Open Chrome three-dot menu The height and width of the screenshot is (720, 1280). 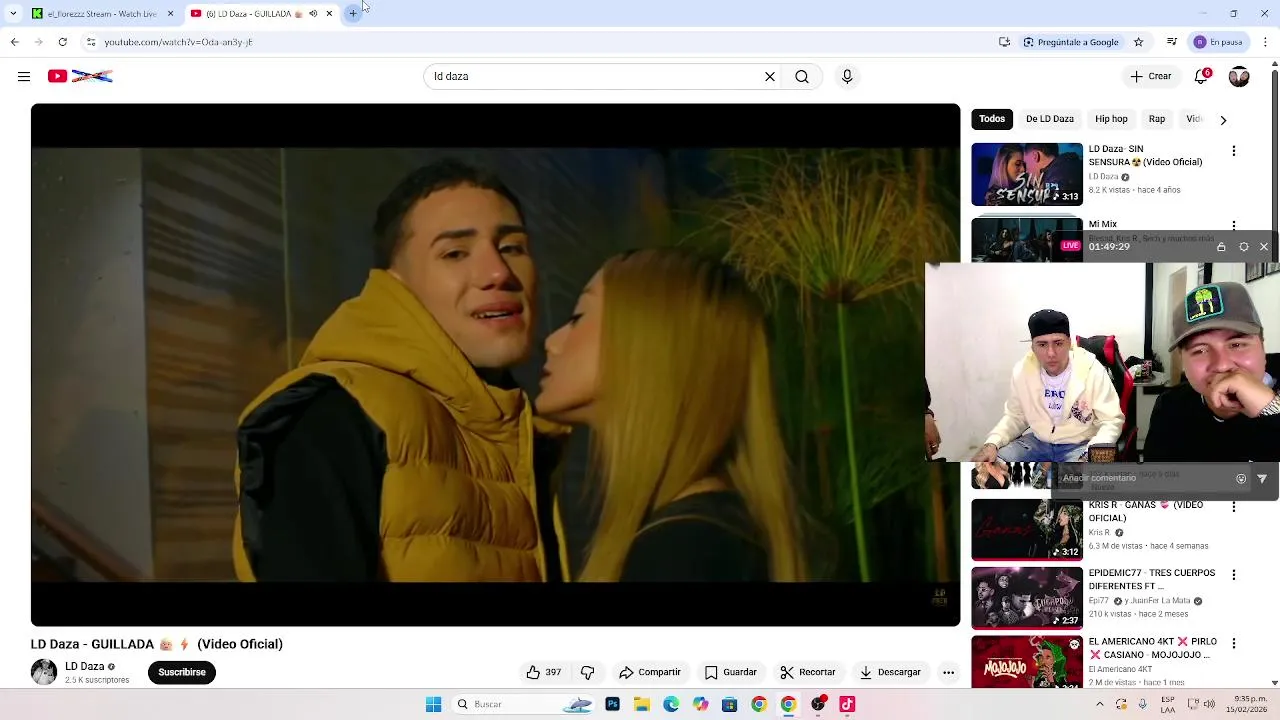1266,42
